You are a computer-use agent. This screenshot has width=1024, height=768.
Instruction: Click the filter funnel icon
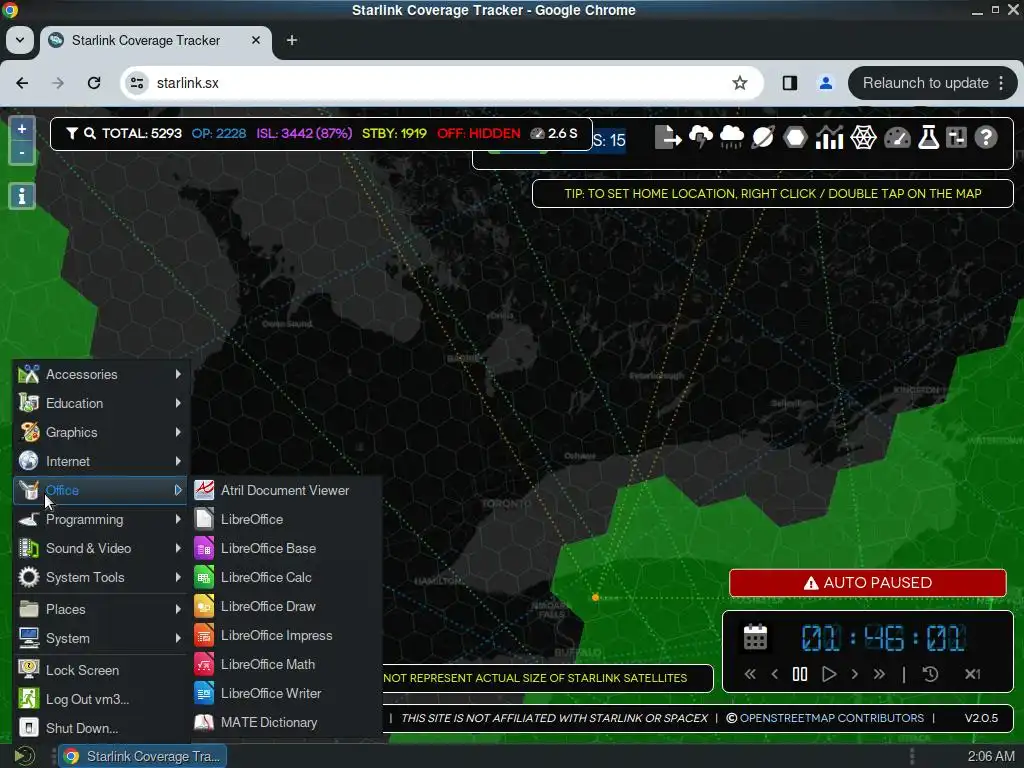(x=72, y=133)
